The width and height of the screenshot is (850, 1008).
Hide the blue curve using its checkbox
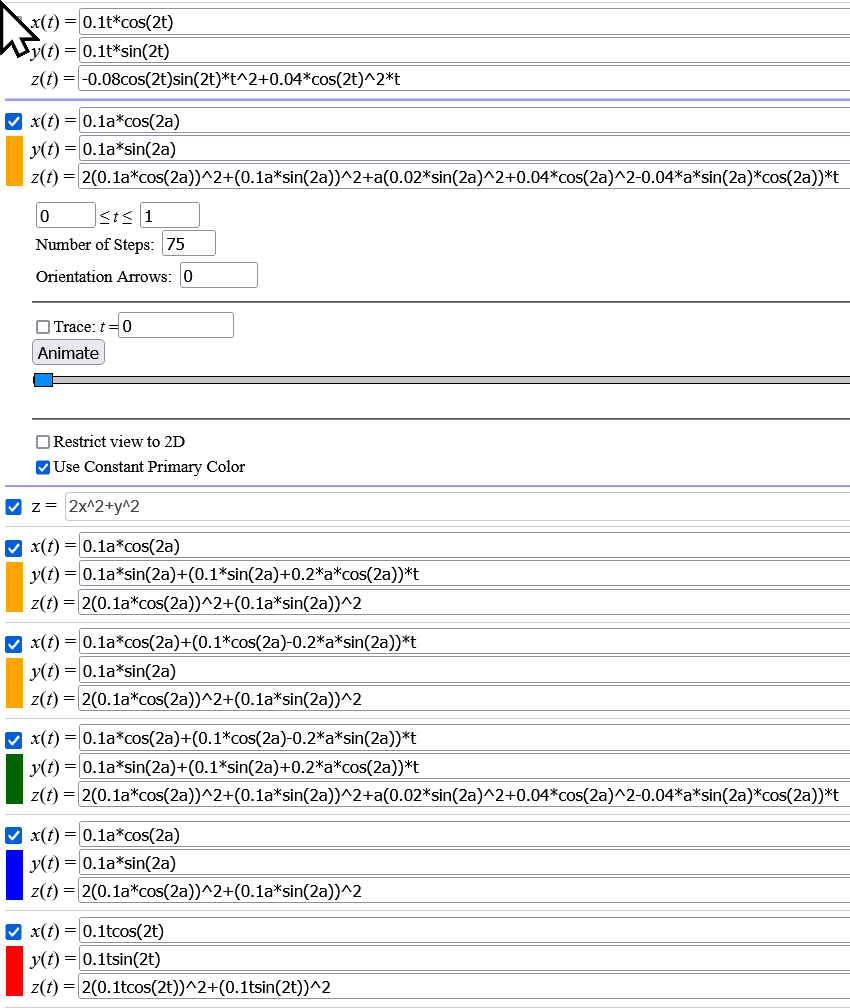tap(14, 836)
